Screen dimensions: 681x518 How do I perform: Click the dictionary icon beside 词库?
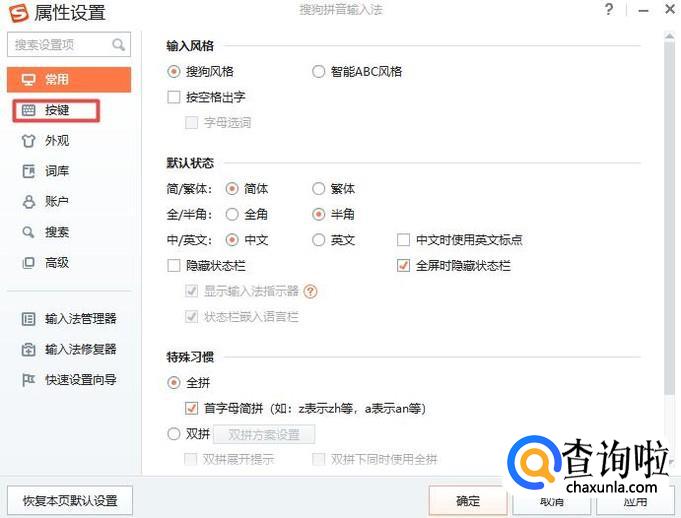coord(28,171)
